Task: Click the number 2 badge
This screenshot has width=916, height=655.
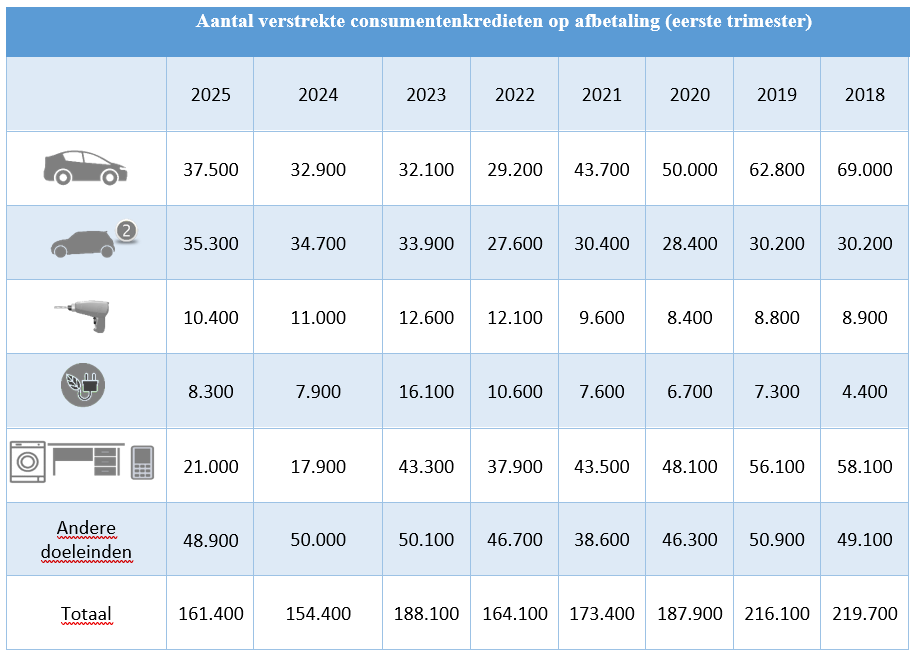Action: click(x=126, y=231)
